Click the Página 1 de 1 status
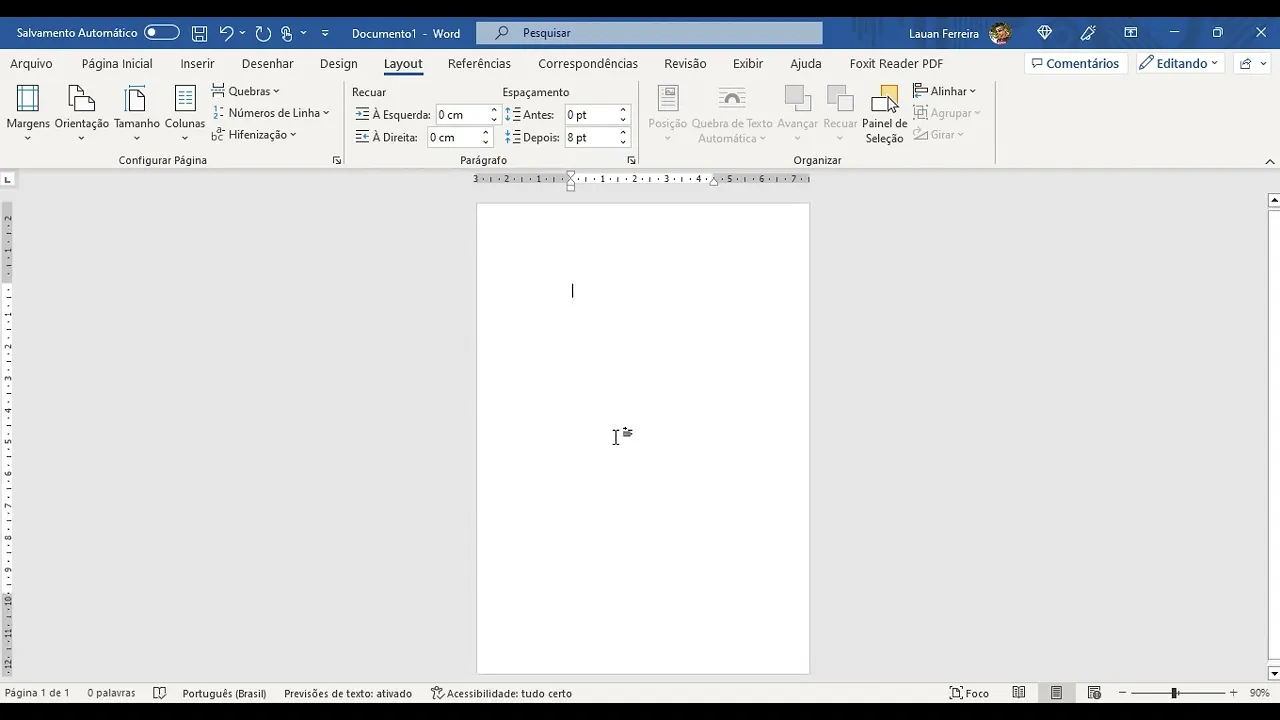 click(37, 693)
